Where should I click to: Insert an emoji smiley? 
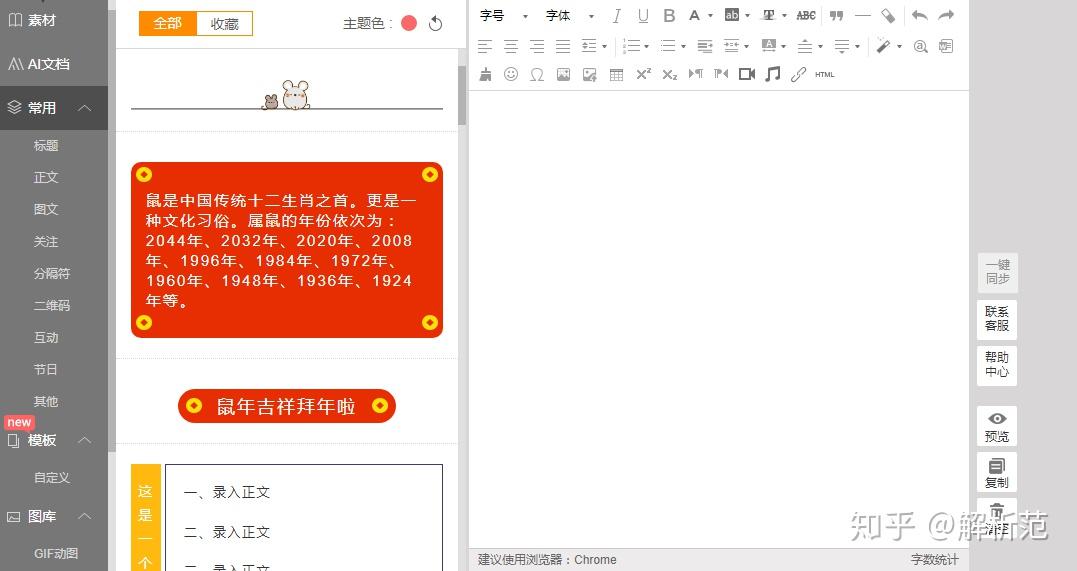click(x=511, y=74)
